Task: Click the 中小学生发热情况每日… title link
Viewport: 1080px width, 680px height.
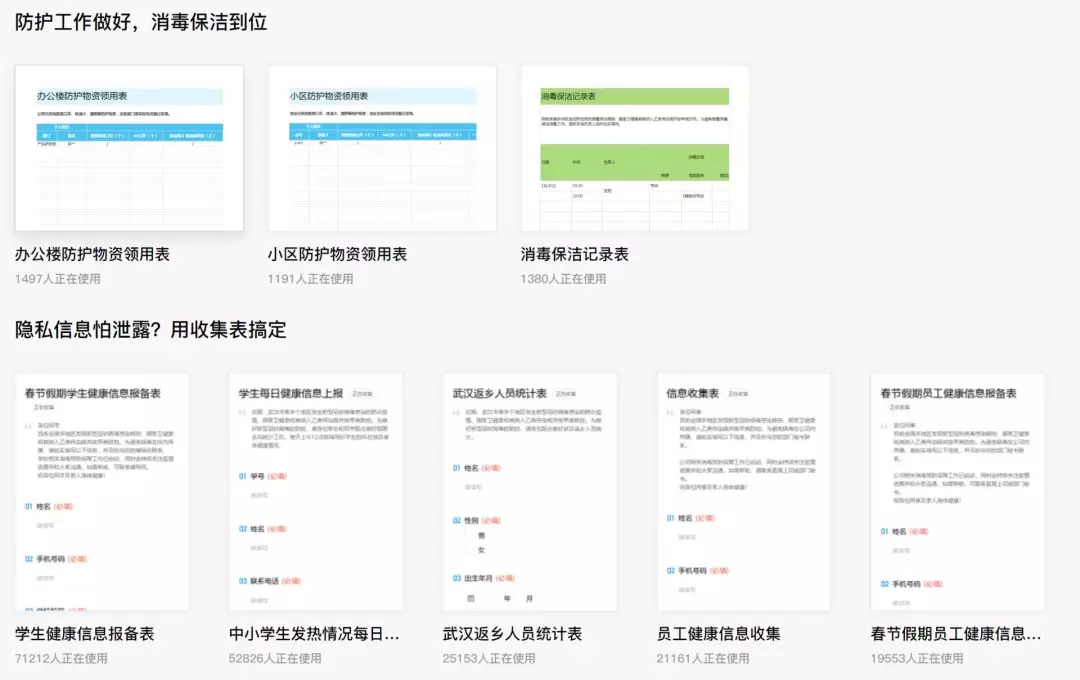Action: point(314,634)
